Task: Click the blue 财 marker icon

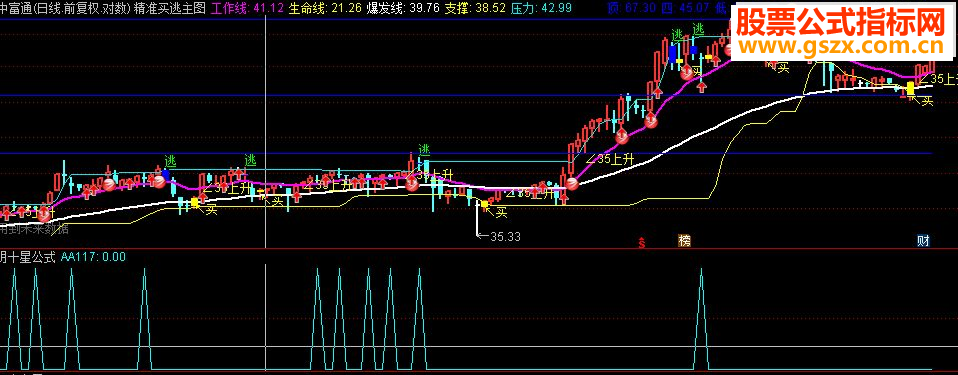Action: [x=923, y=241]
